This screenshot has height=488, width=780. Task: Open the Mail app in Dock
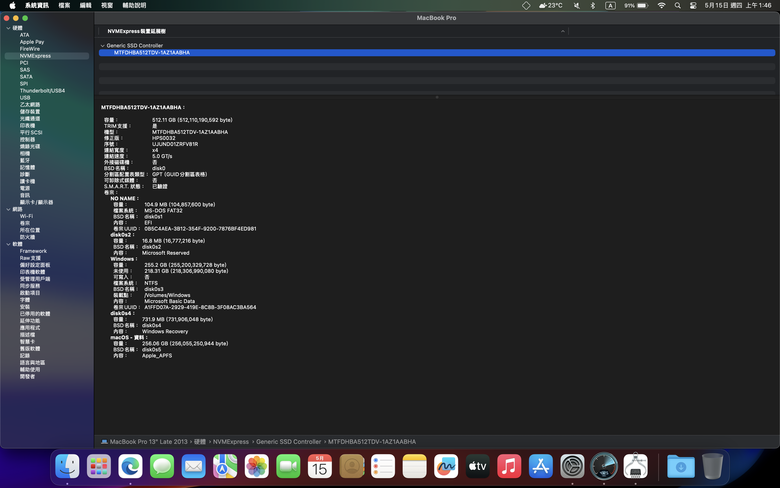point(194,466)
